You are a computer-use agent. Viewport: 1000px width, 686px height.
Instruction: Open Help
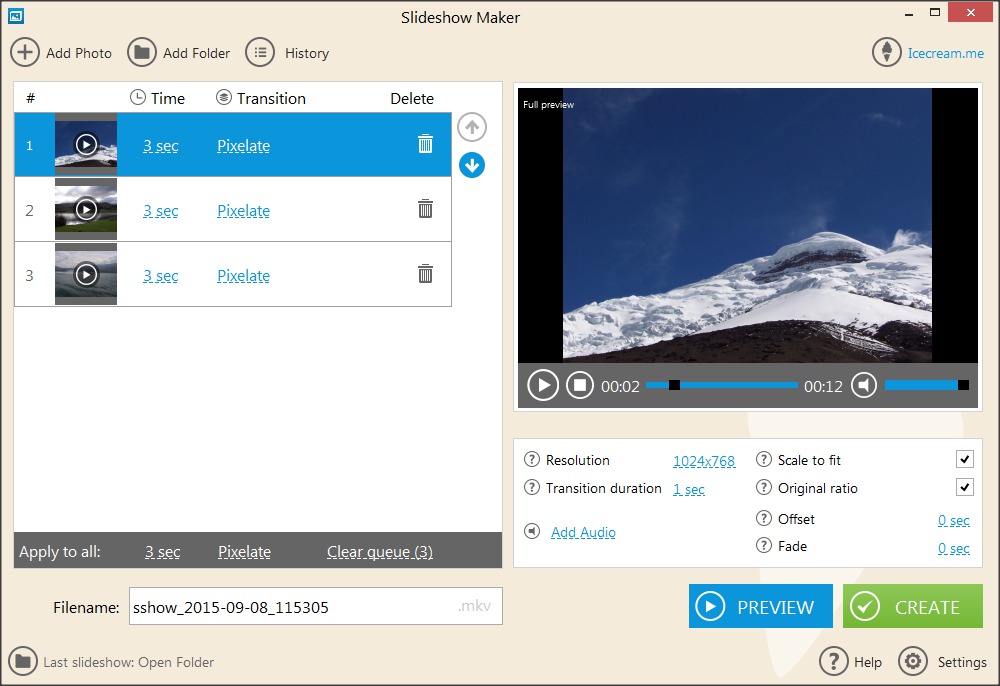click(835, 661)
